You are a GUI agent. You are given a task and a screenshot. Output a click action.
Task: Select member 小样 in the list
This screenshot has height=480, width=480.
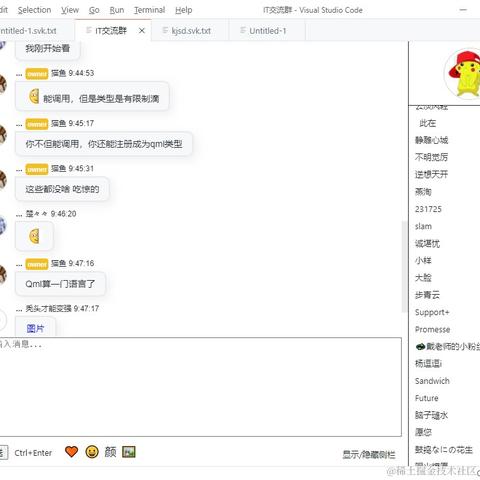(423, 261)
